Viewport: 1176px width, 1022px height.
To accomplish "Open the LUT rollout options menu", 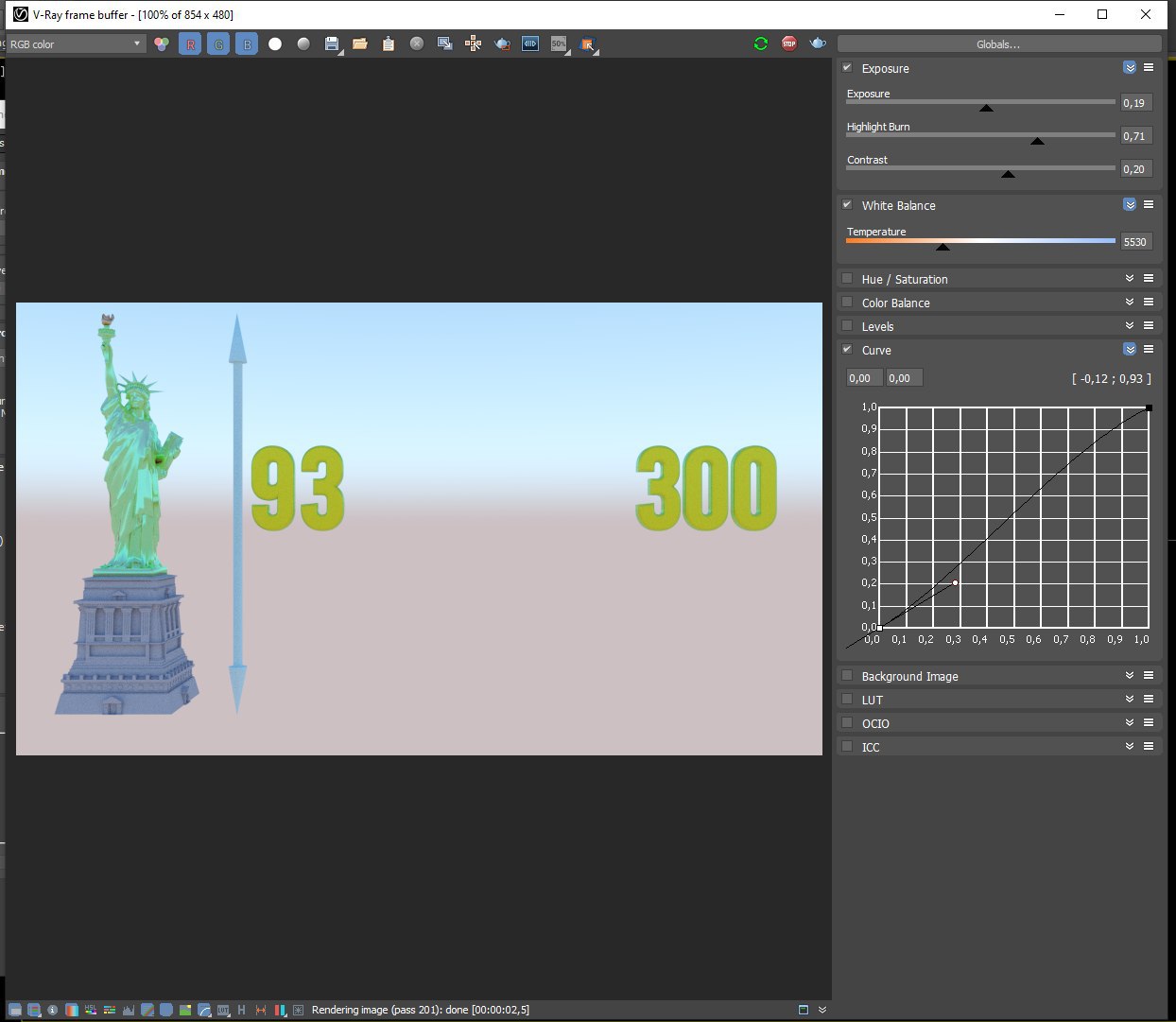I will pyautogui.click(x=1149, y=700).
